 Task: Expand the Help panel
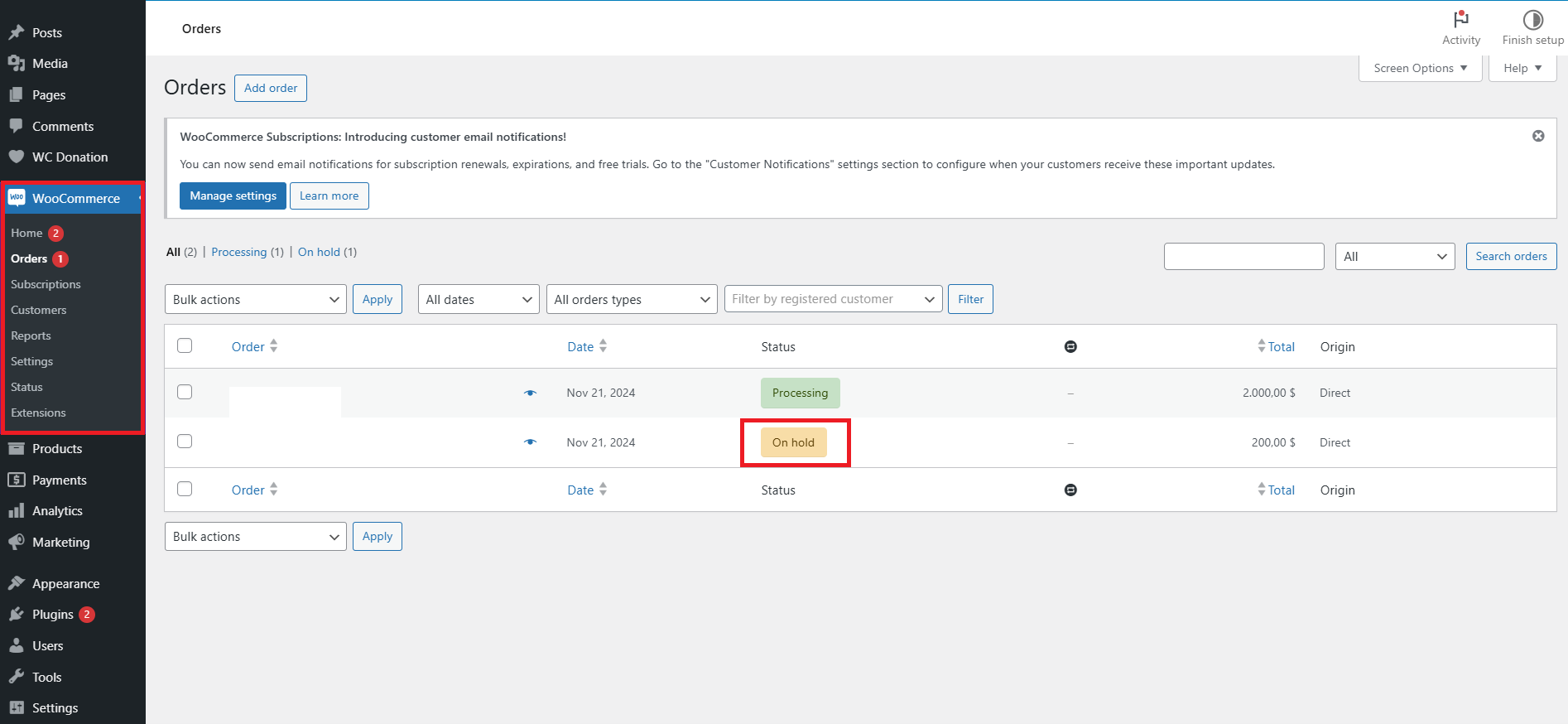click(1522, 68)
